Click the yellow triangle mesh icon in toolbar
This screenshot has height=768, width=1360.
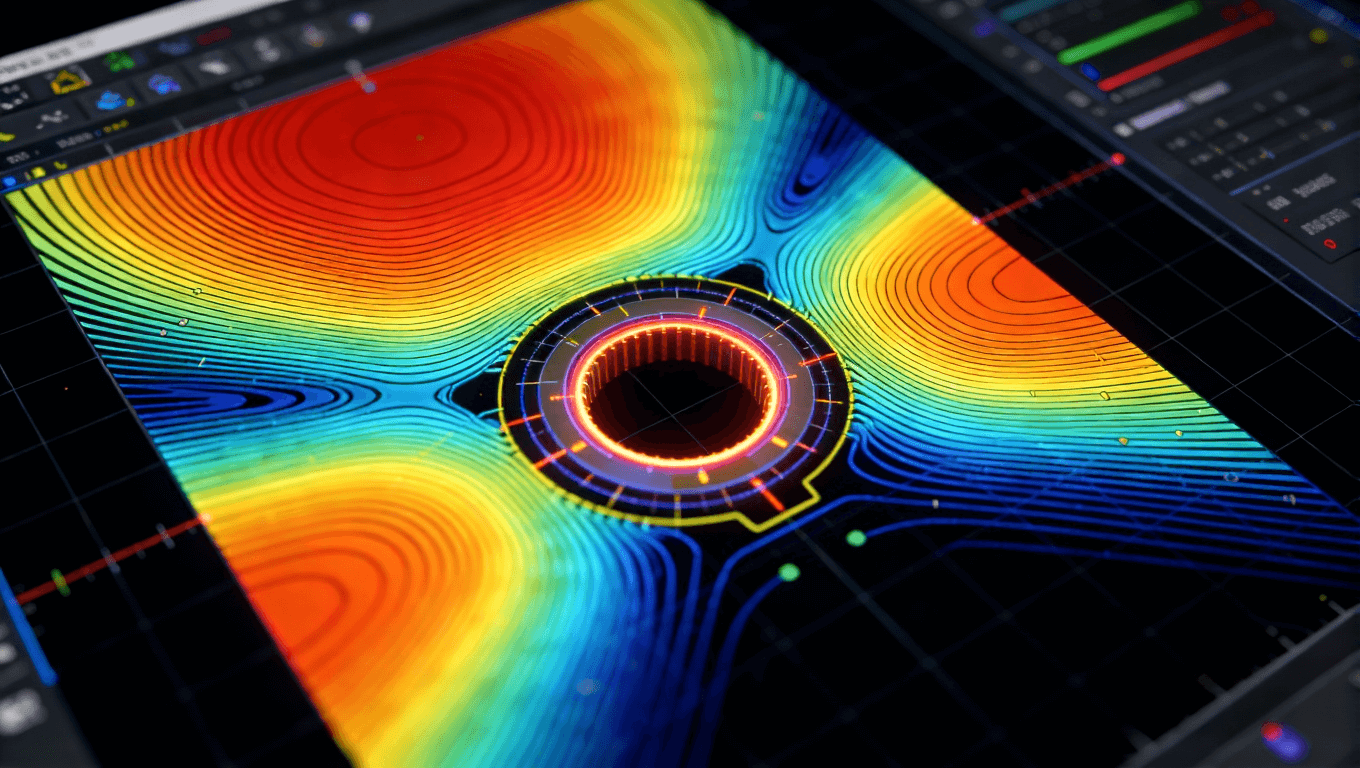point(68,80)
